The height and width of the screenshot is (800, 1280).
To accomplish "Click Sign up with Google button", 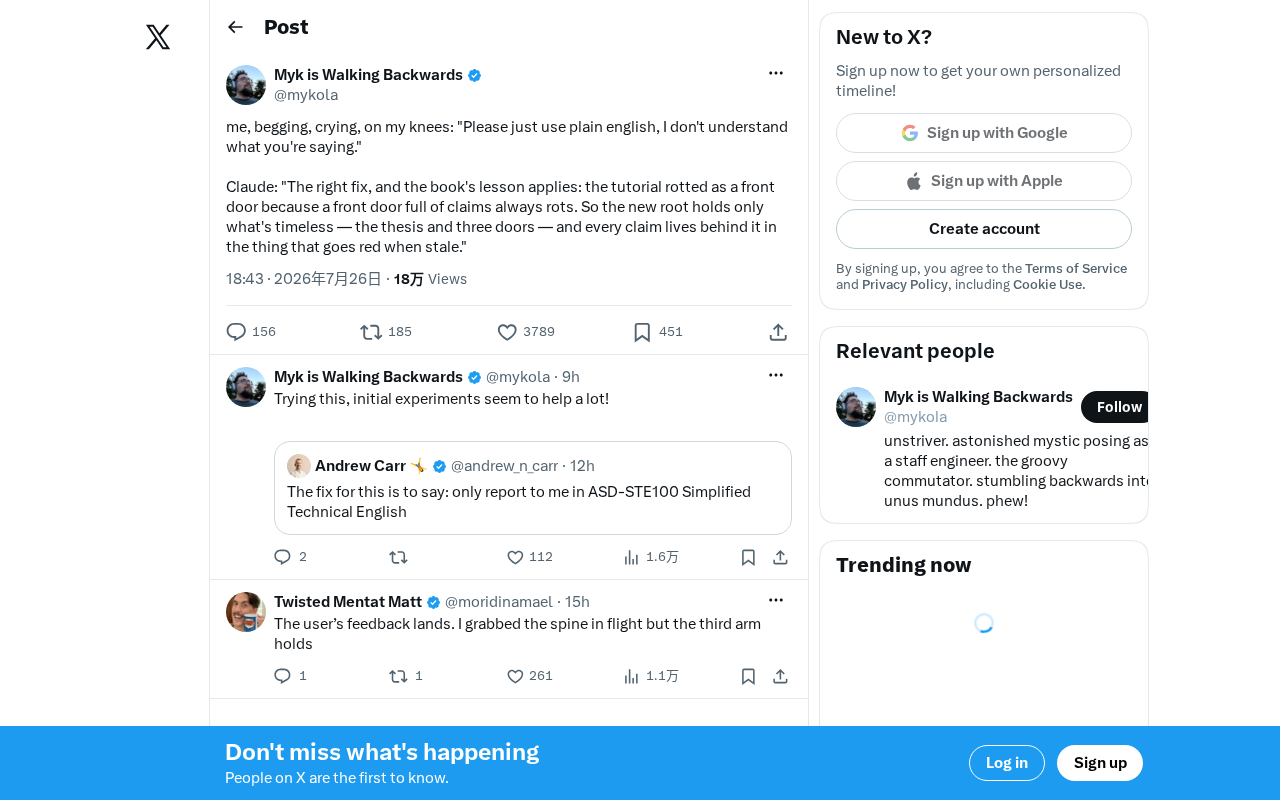I will click(x=984, y=133).
